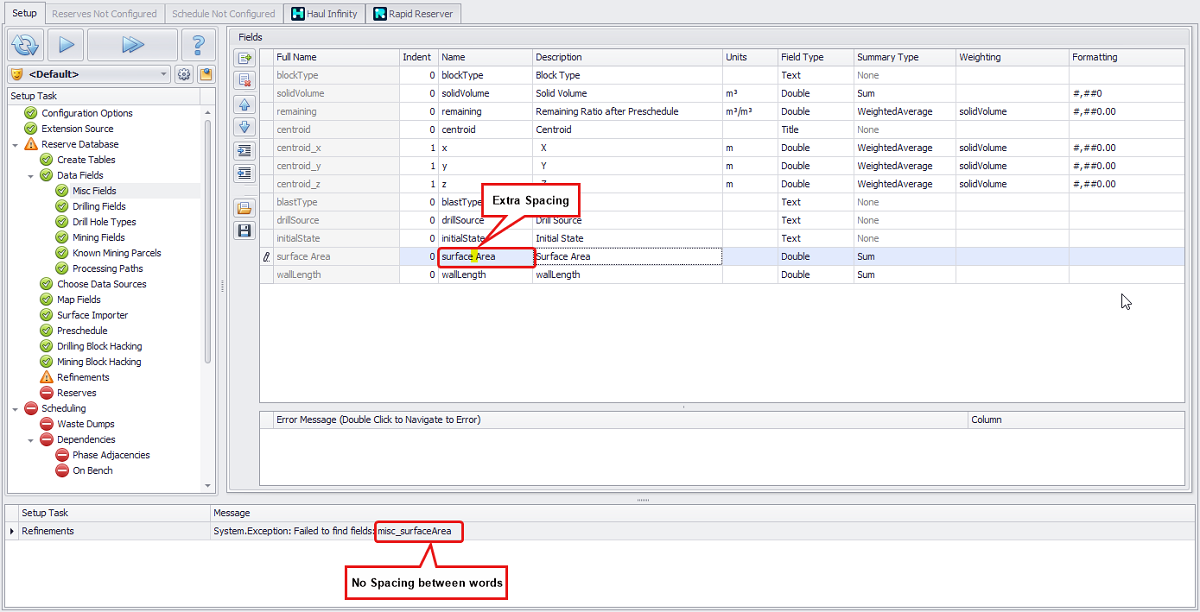Select Refinements in the setup task tree
This screenshot has height=612, width=1200.
click(83, 378)
